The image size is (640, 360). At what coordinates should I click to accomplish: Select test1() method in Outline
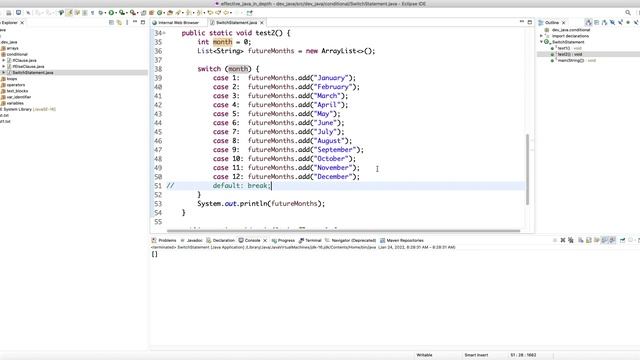pos(567,48)
